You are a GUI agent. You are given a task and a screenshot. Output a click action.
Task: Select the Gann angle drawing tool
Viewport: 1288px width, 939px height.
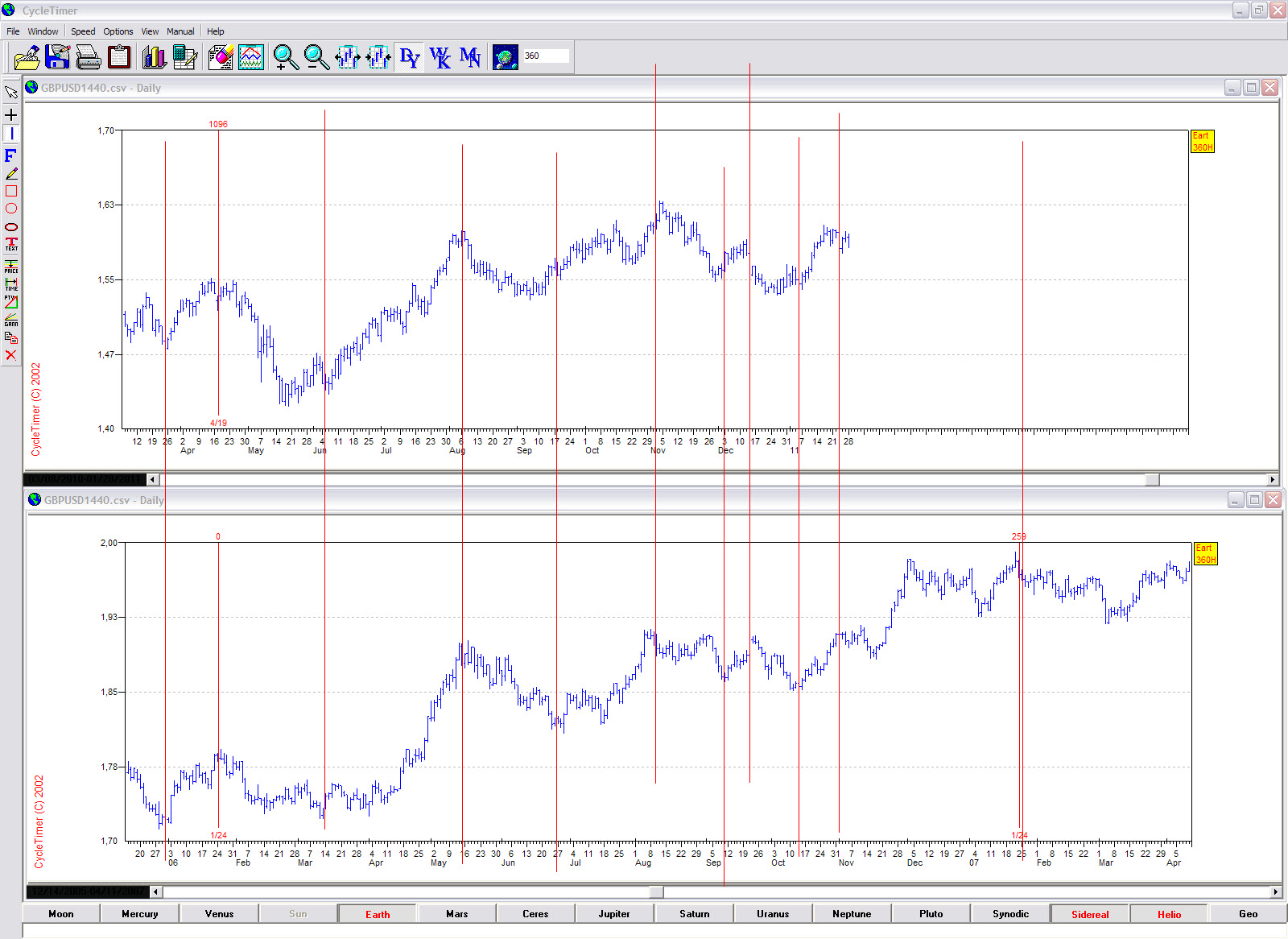coord(11,320)
